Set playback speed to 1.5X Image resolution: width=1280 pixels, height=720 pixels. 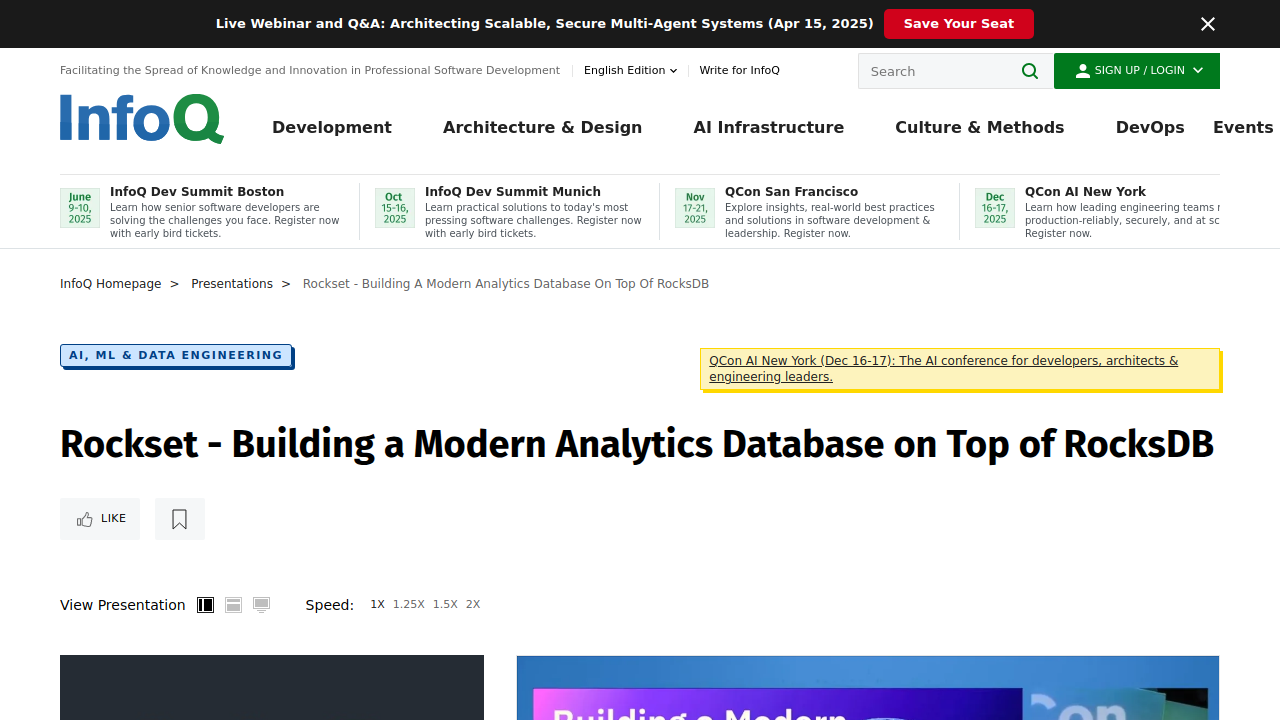445,604
